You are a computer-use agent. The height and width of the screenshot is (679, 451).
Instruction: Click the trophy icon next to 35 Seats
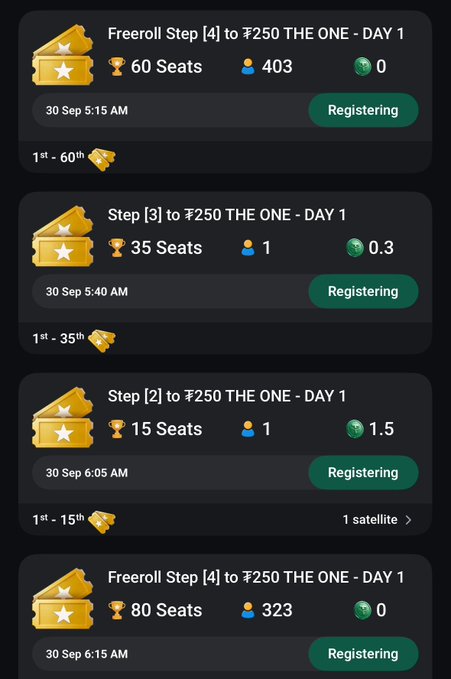[117, 248]
